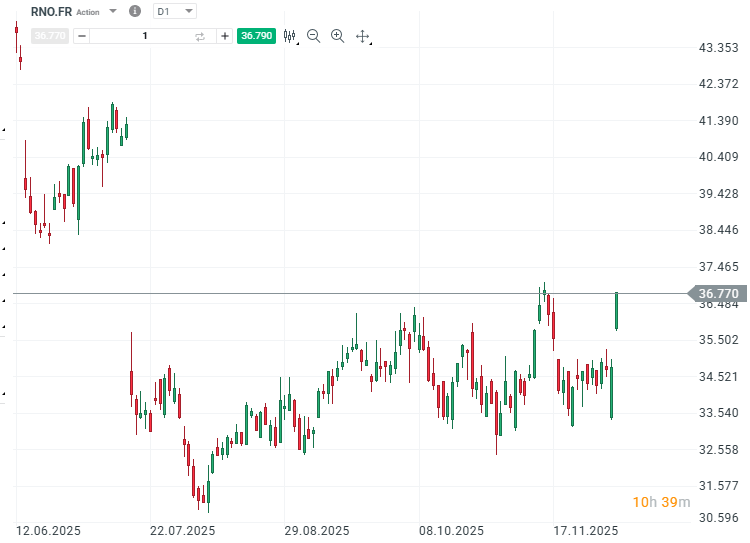Click the 36.770 current price tag on axis
750x543 pixels.
(718, 294)
